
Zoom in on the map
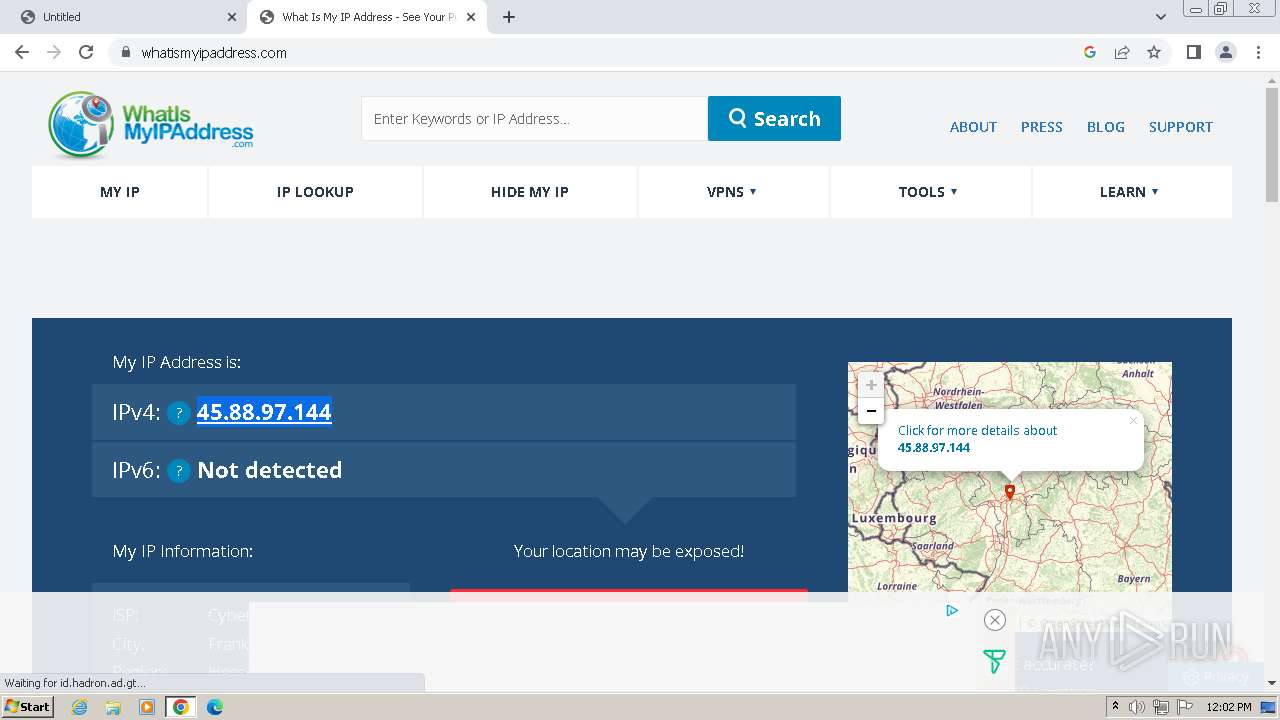(871, 385)
